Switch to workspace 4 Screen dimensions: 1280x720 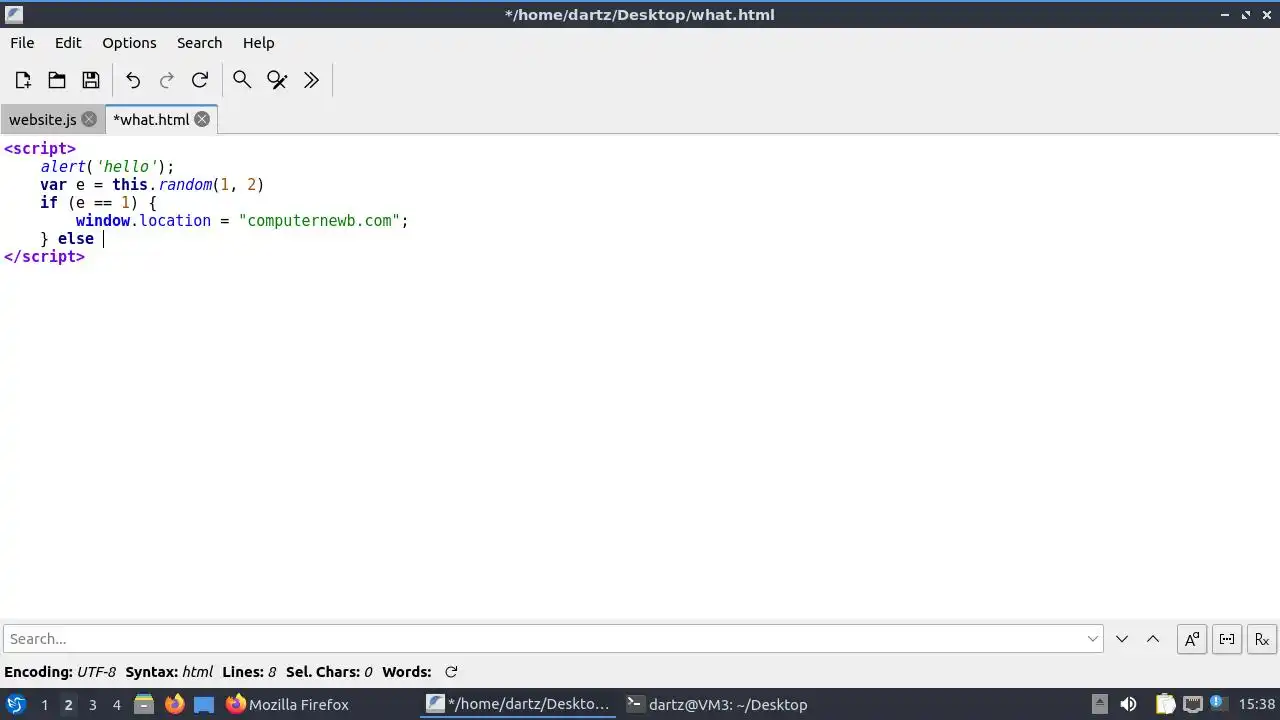pyautogui.click(x=116, y=704)
